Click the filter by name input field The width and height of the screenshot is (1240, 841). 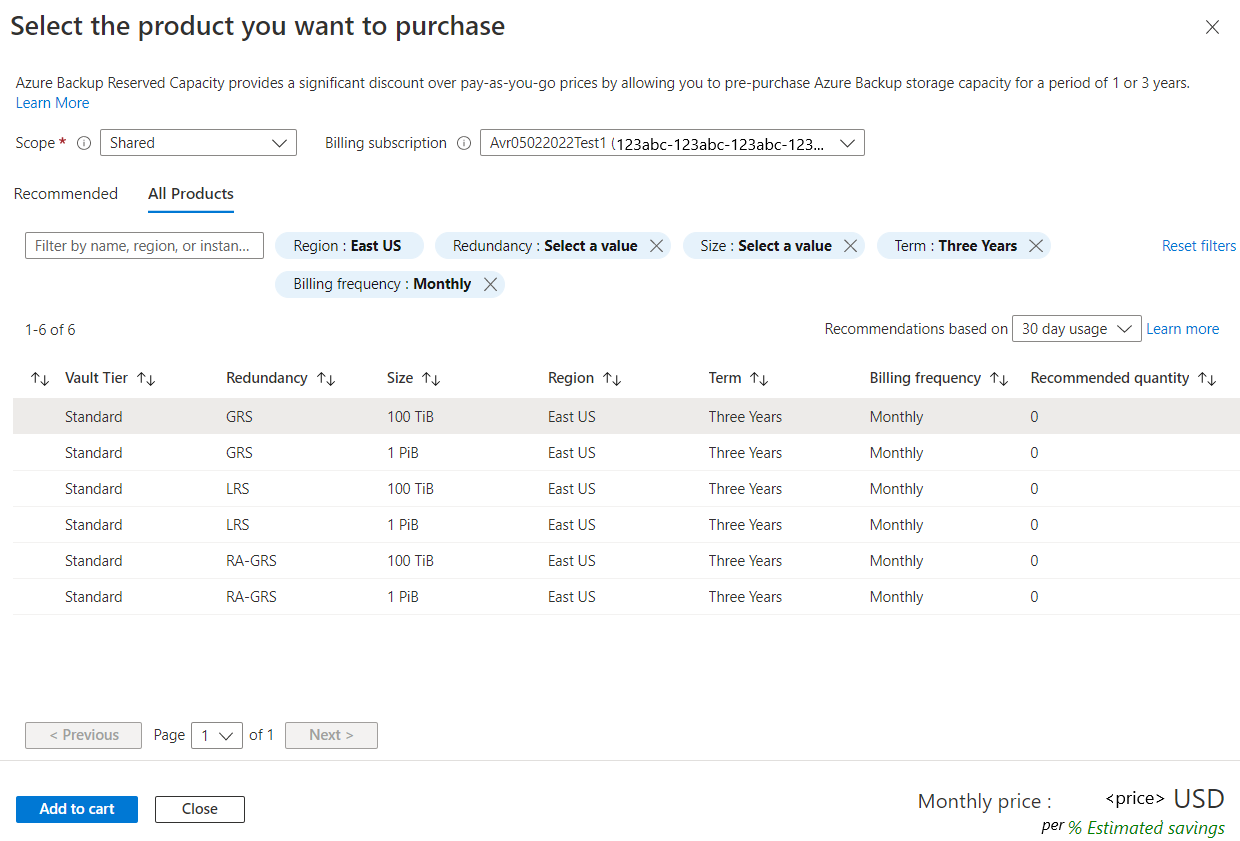[144, 246]
